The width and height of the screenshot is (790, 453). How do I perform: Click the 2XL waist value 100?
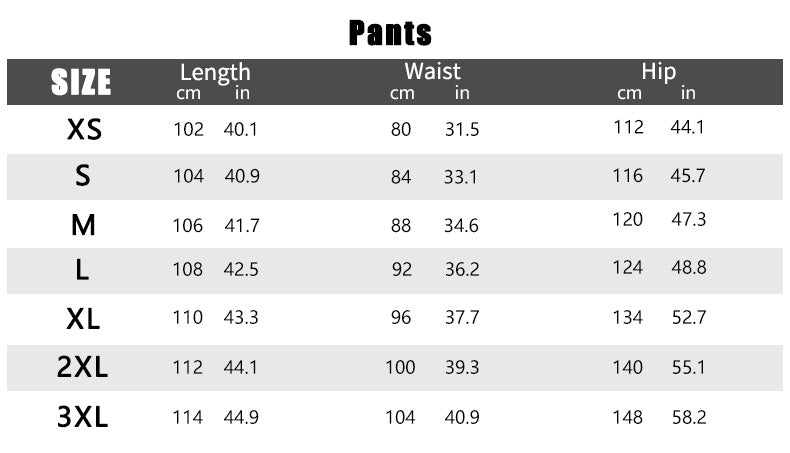tap(401, 367)
